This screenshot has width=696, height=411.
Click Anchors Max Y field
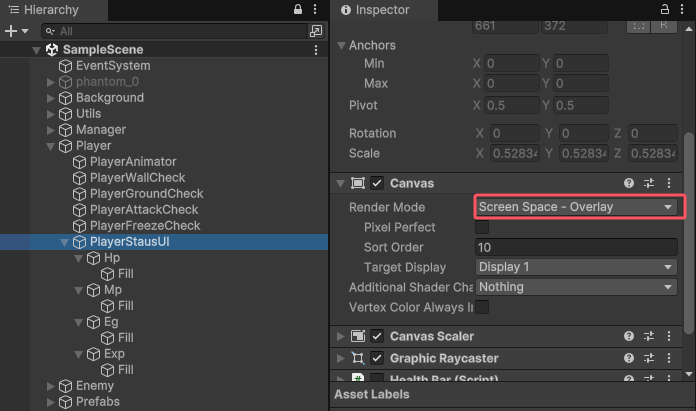click(x=581, y=83)
